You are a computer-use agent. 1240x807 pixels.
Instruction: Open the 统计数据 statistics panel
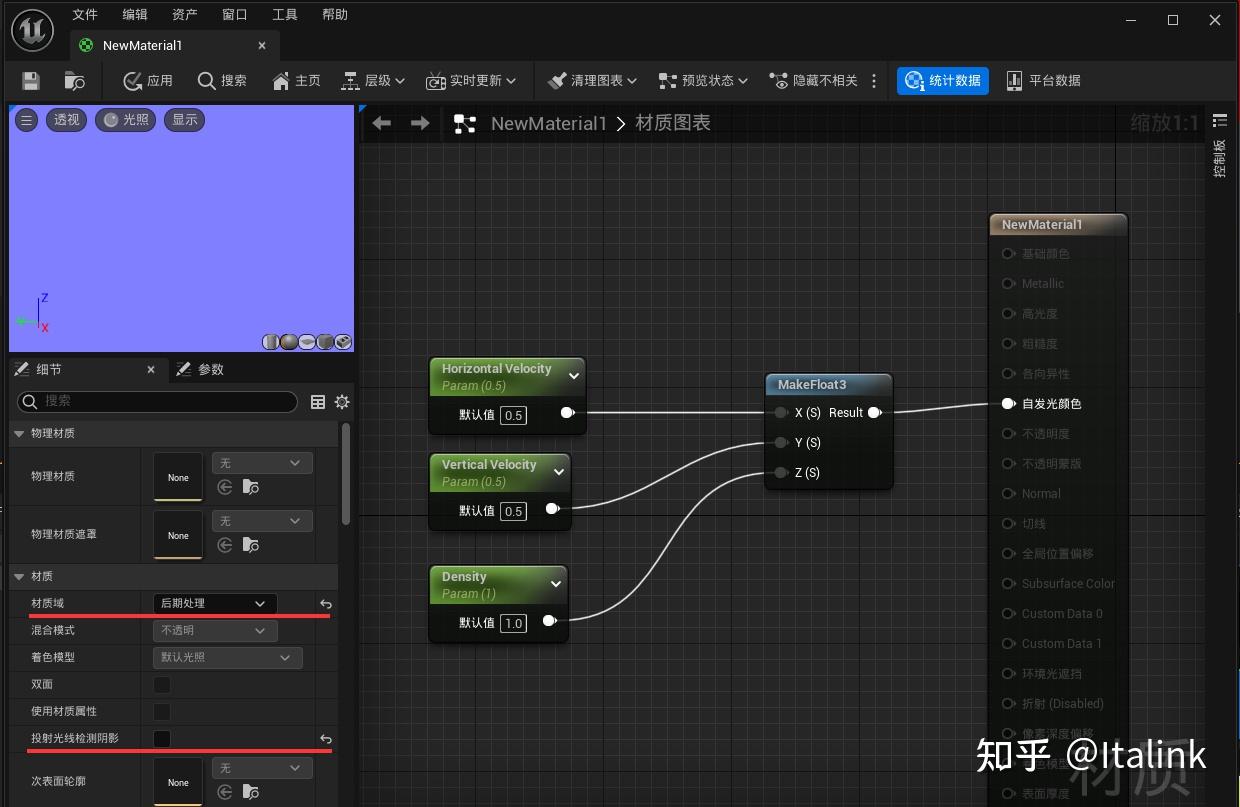point(942,80)
